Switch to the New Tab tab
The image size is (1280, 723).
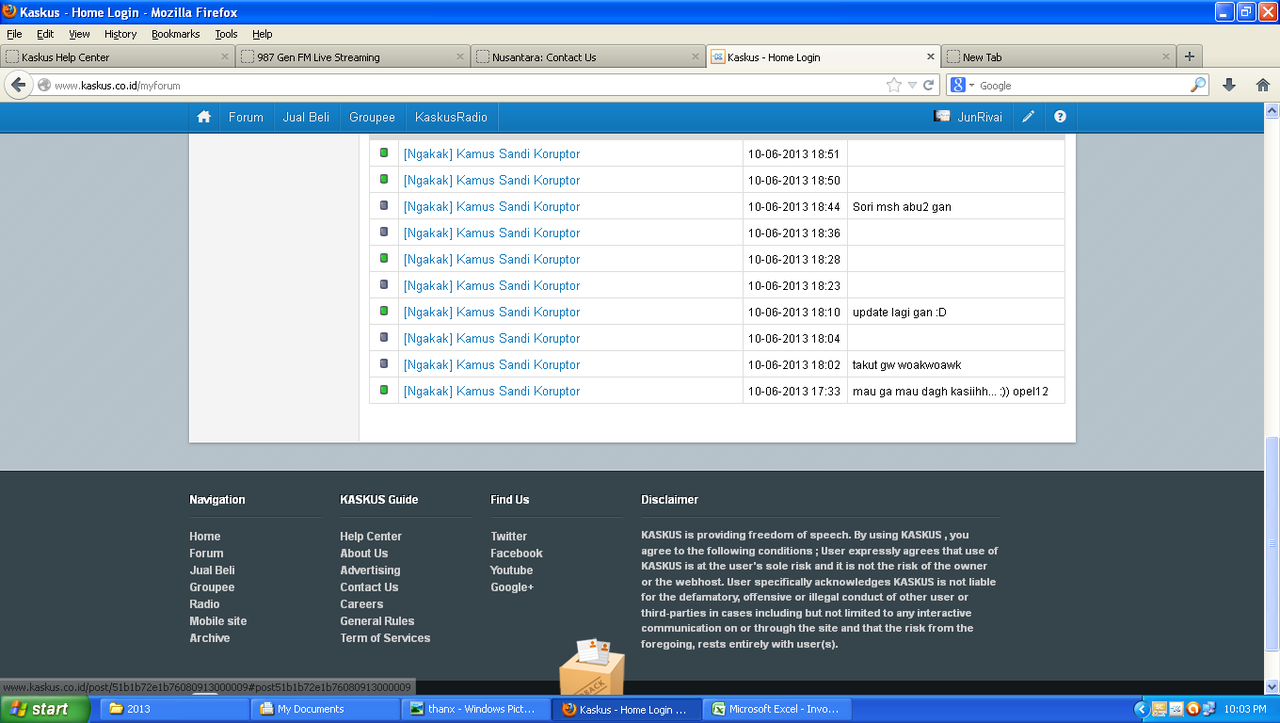click(1058, 57)
